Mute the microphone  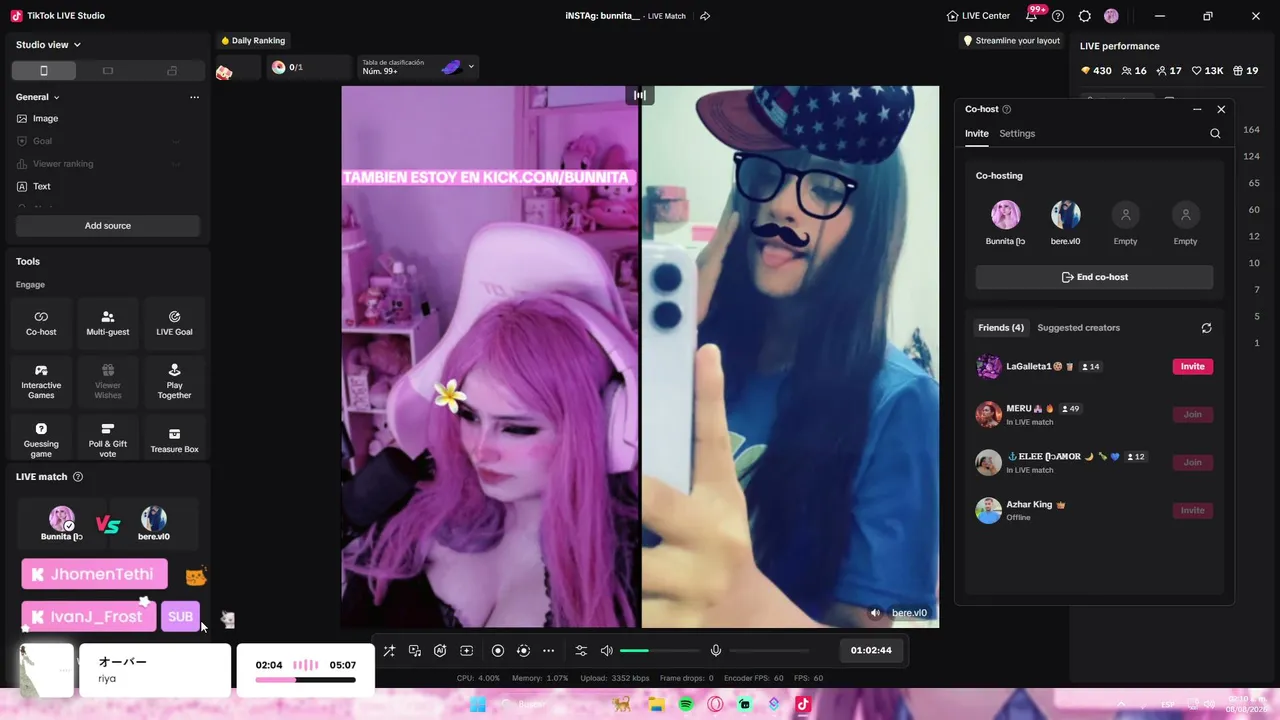(716, 651)
